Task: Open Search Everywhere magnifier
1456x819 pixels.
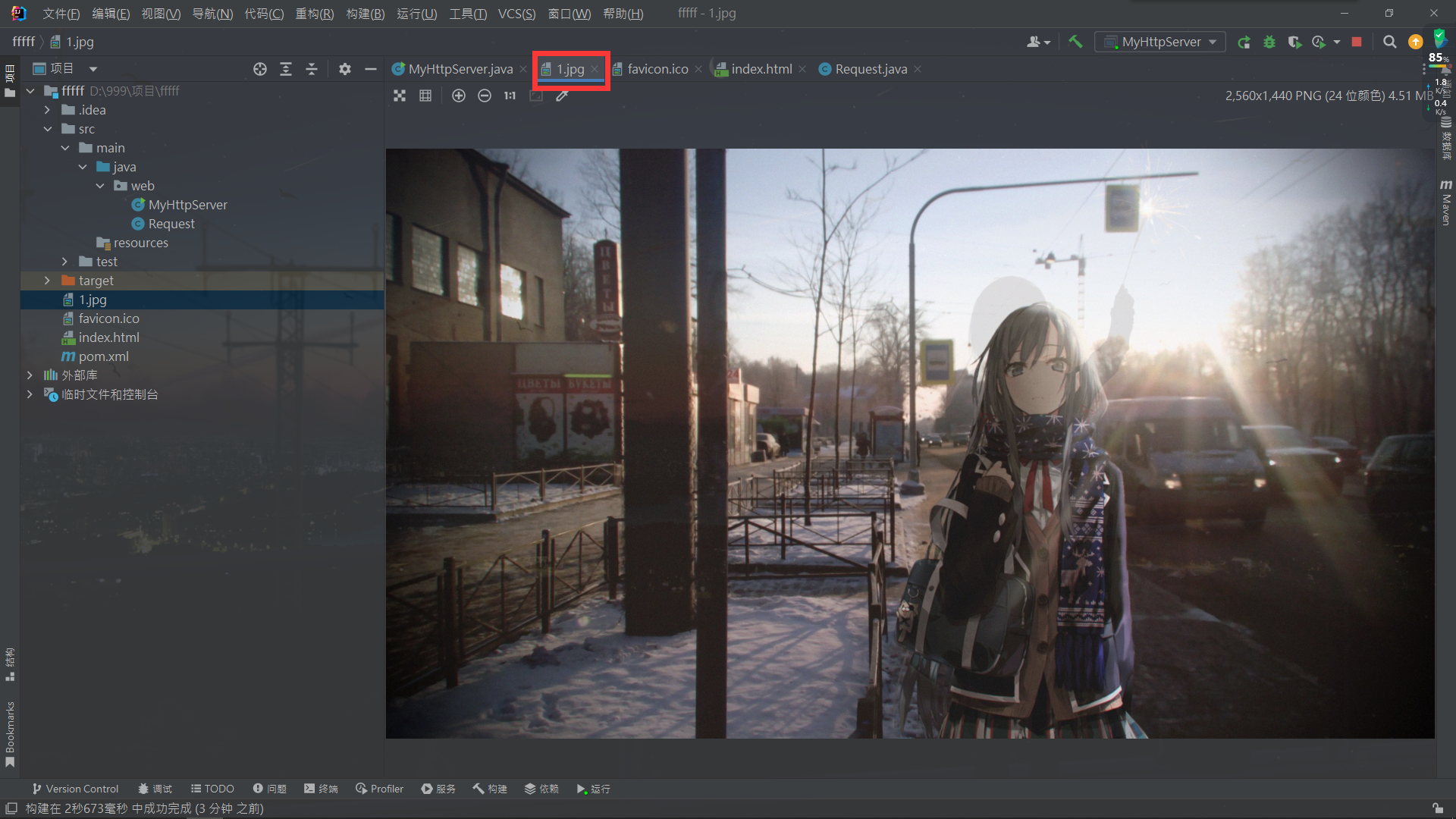Action: (1389, 42)
